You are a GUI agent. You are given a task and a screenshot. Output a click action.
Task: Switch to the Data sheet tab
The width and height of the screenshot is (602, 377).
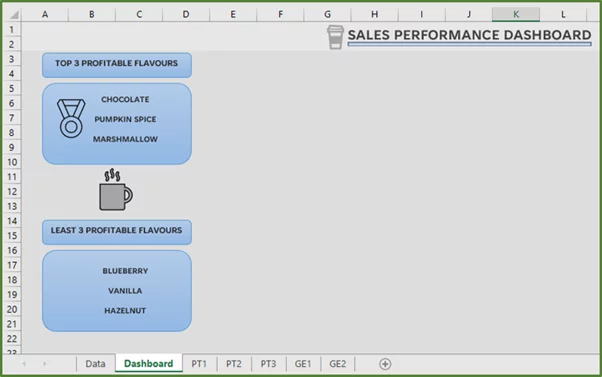coord(95,364)
